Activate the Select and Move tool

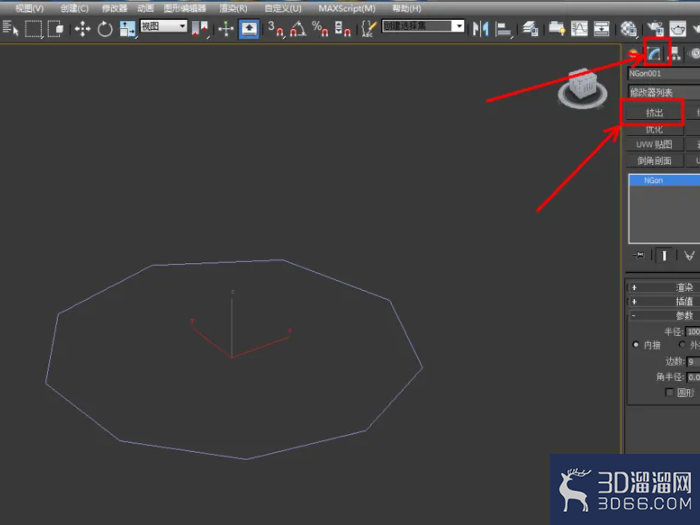click(82, 29)
